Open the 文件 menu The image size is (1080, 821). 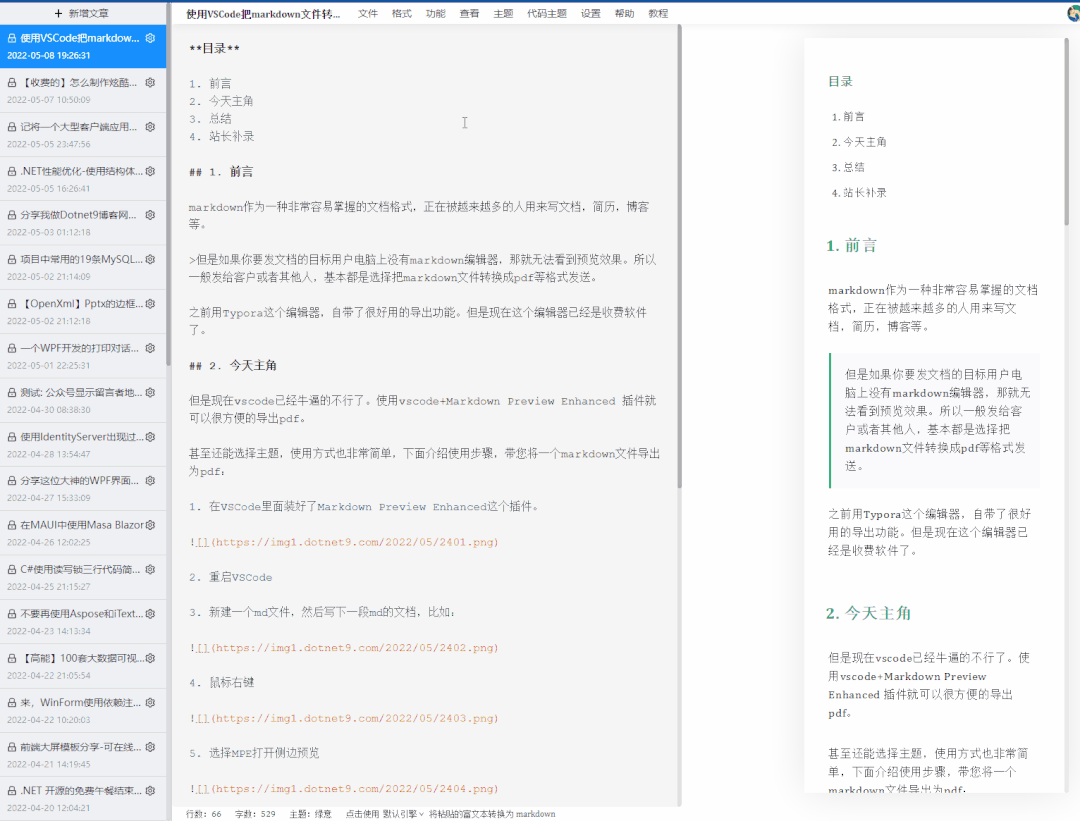[x=368, y=13]
